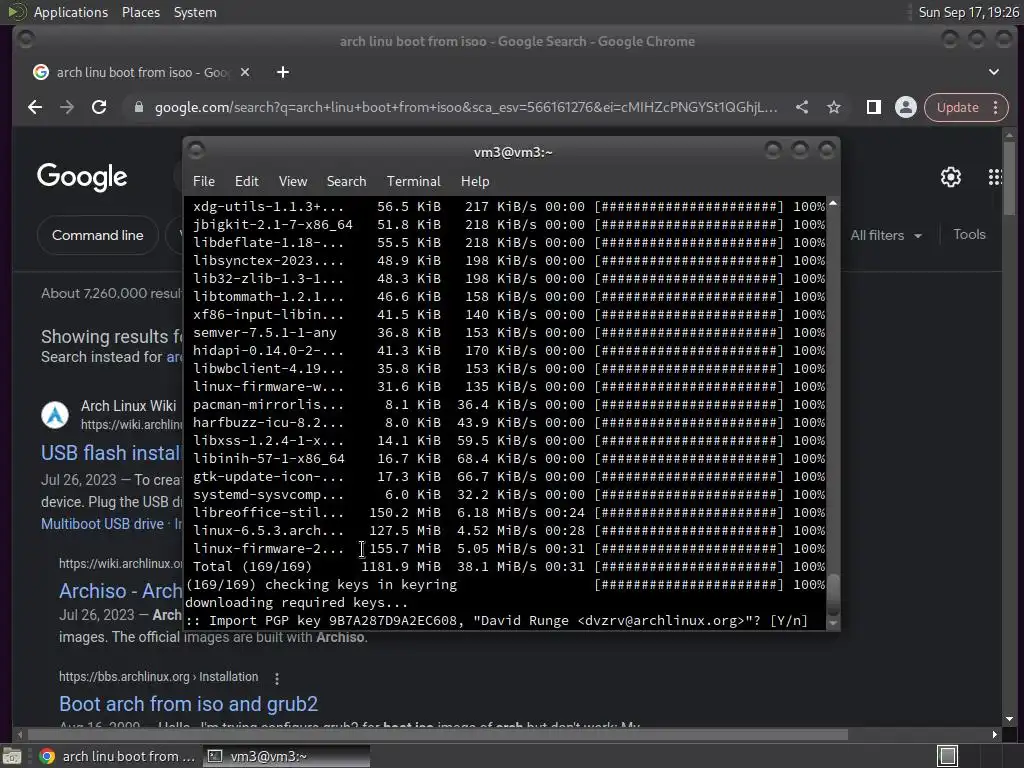Click 'downloading required keys...' text
1024x768 pixels.
click(x=296, y=602)
